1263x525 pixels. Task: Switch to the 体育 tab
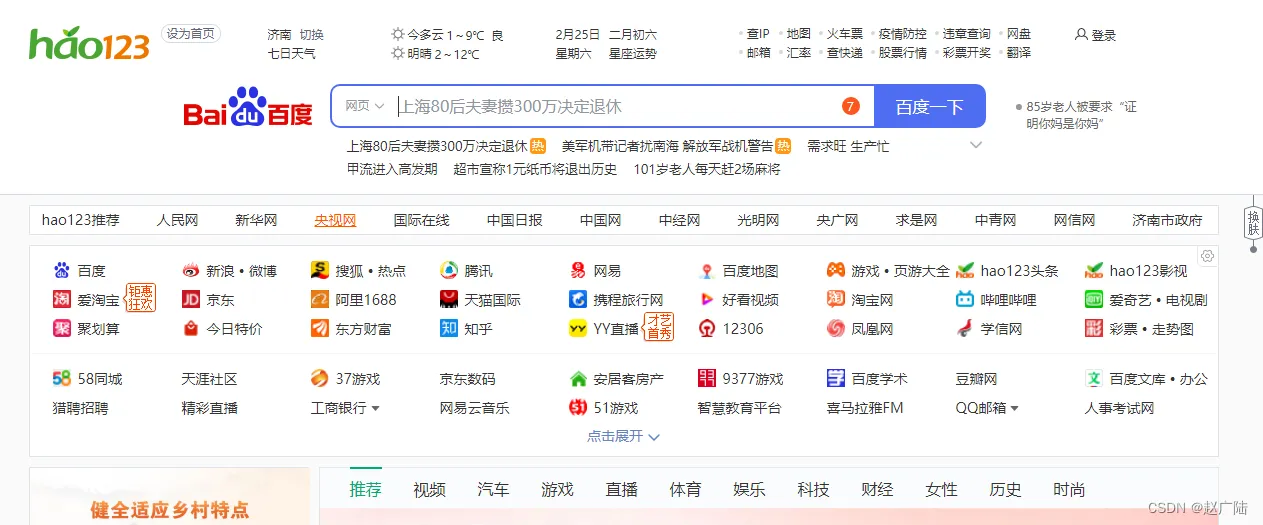click(685, 490)
